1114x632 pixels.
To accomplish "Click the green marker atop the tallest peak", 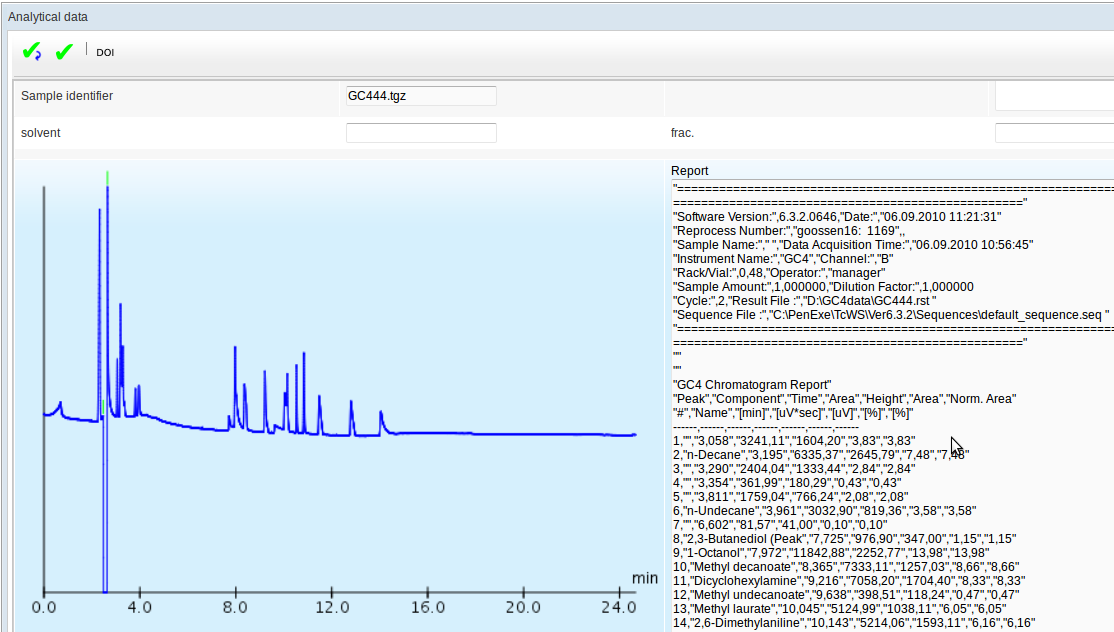I will (x=107, y=178).
